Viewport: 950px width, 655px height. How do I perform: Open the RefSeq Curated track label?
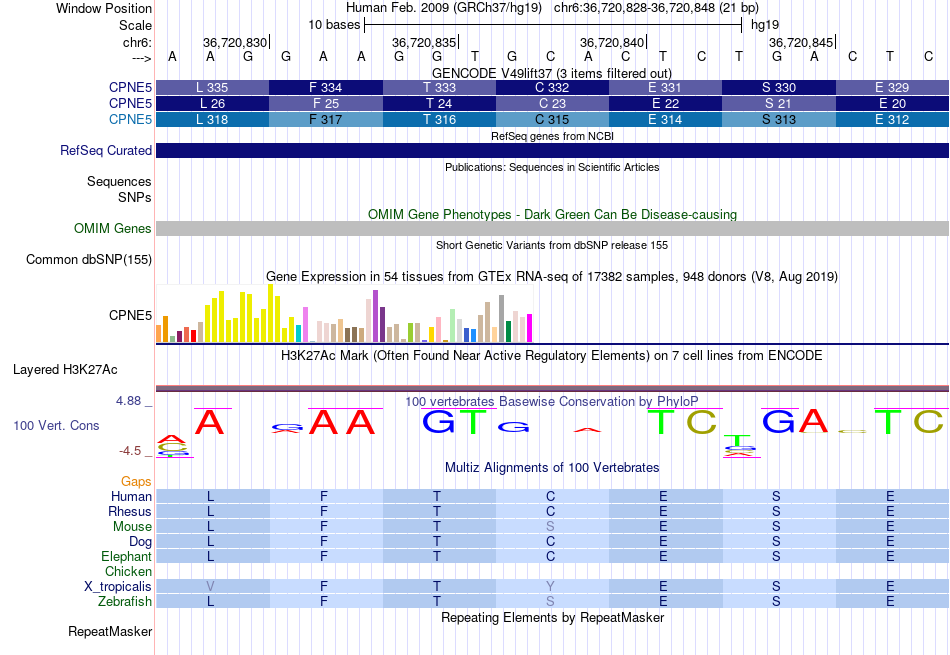click(106, 150)
